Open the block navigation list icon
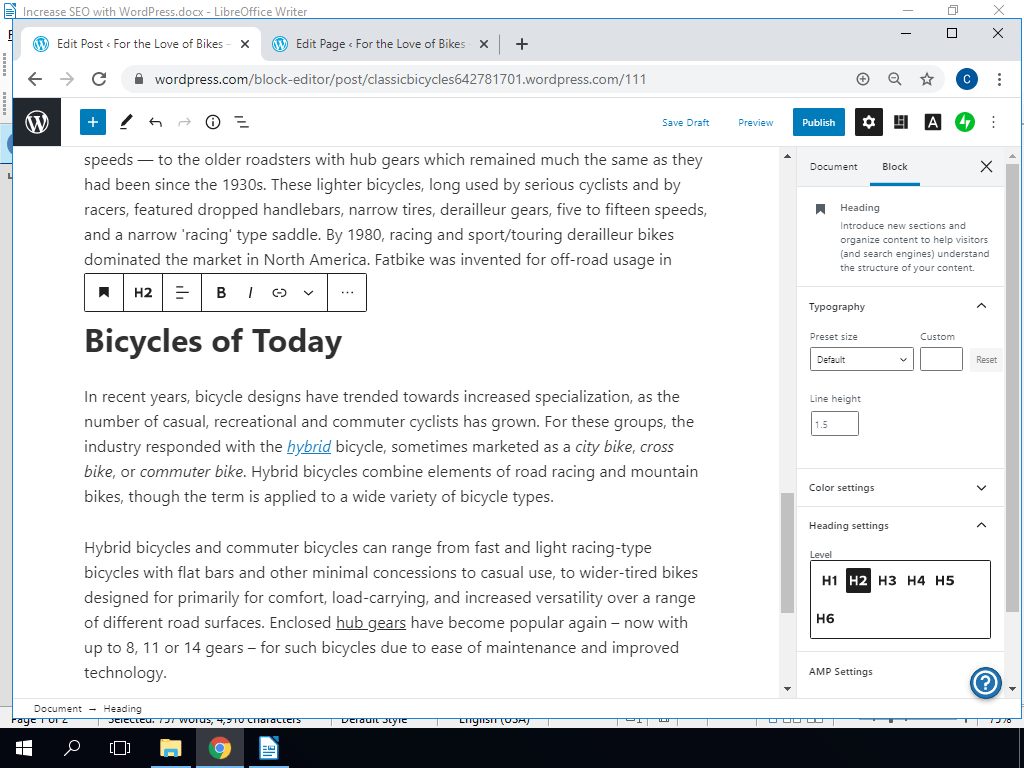 241,121
